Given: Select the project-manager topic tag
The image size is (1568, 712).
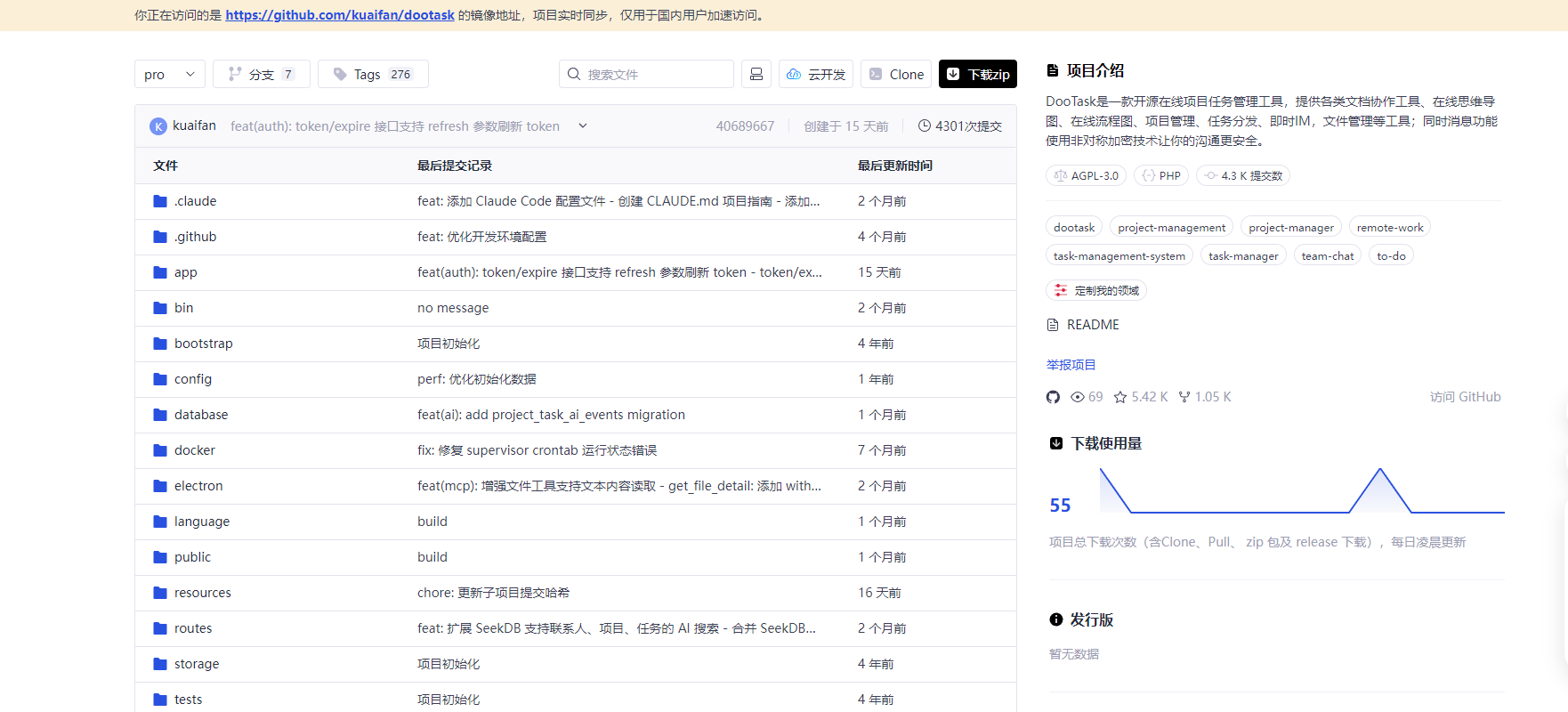Looking at the screenshot, I should coord(1291,227).
